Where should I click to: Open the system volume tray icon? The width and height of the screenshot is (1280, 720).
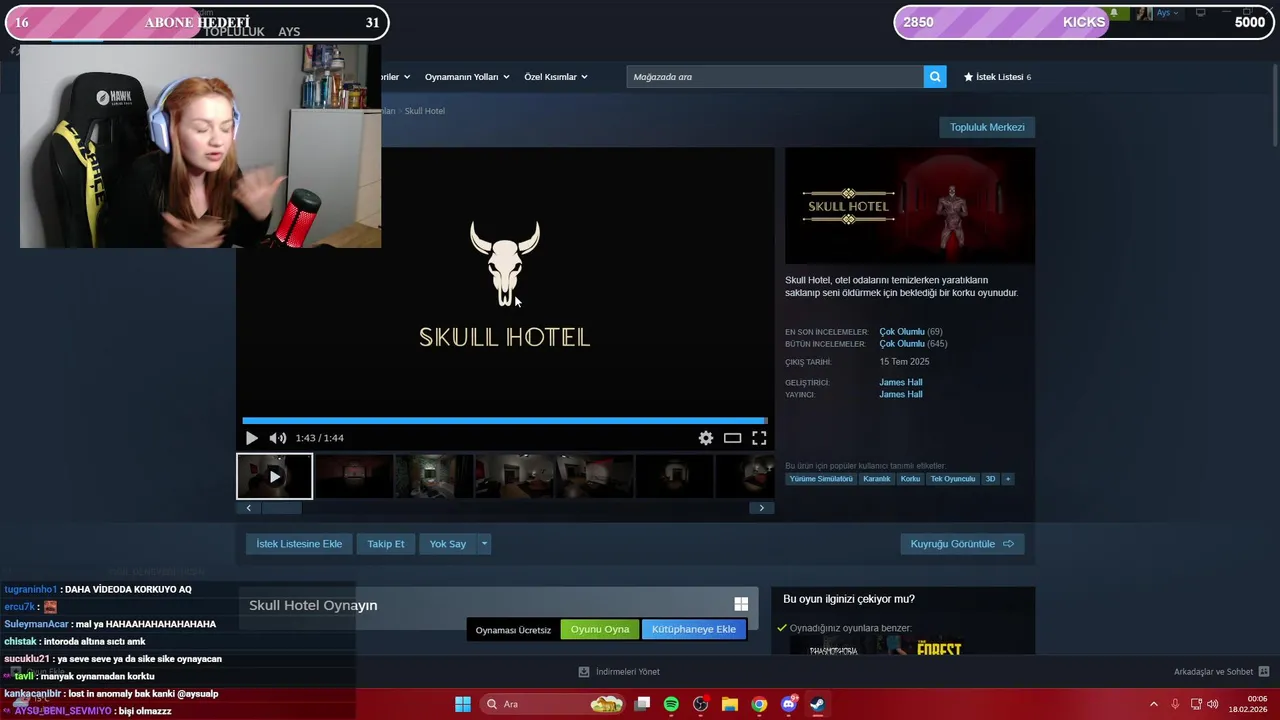point(1212,704)
